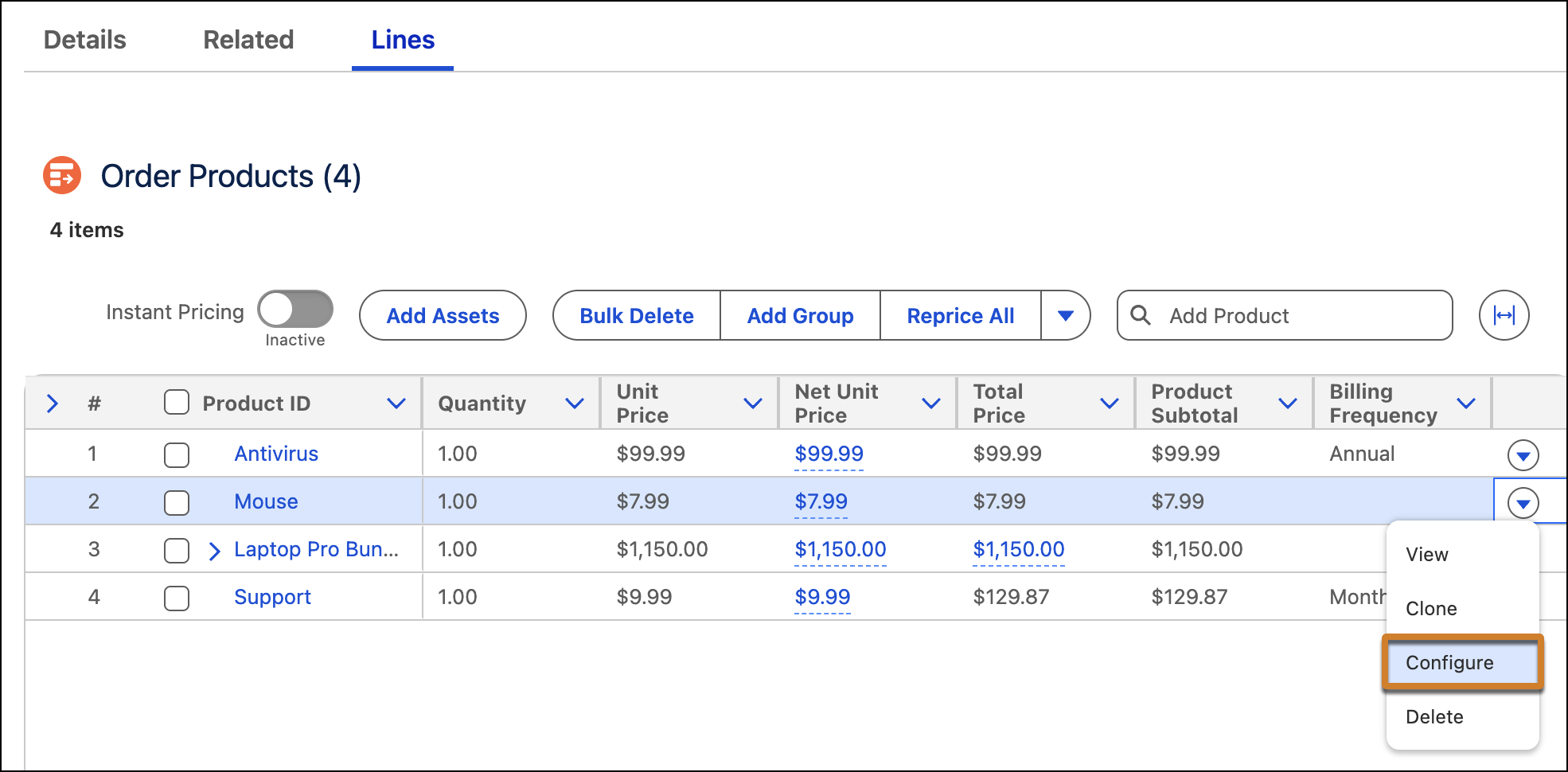Open more actions dropdown beside Reprice All
This screenshot has height=772, width=1568.
click(x=1066, y=315)
